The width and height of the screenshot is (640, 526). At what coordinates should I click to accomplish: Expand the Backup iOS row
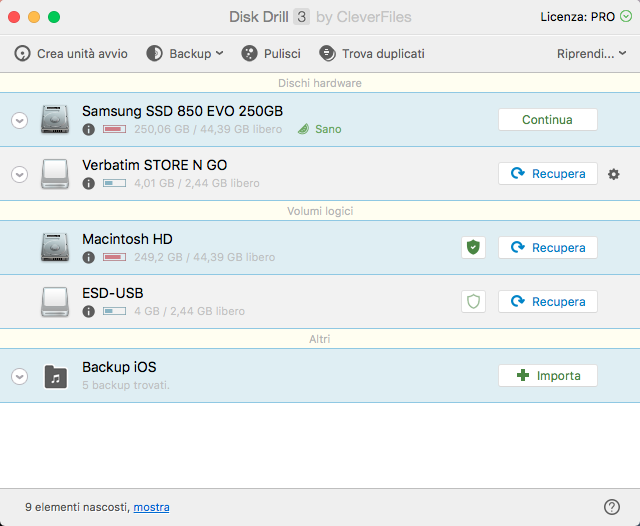coord(20,376)
